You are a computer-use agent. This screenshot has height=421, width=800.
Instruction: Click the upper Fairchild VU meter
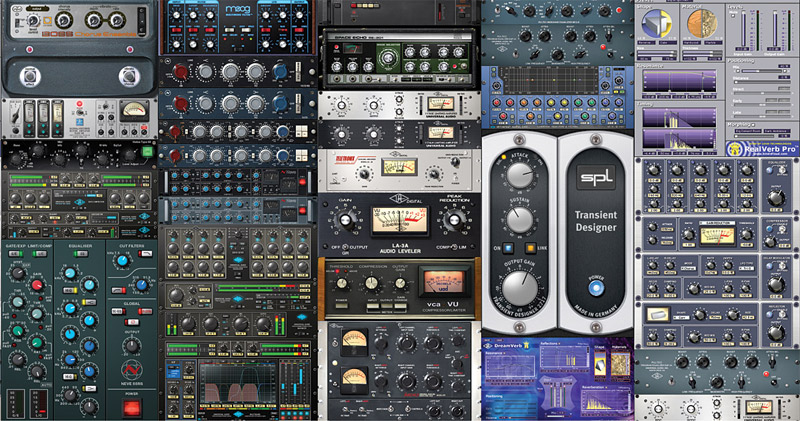tap(354, 341)
